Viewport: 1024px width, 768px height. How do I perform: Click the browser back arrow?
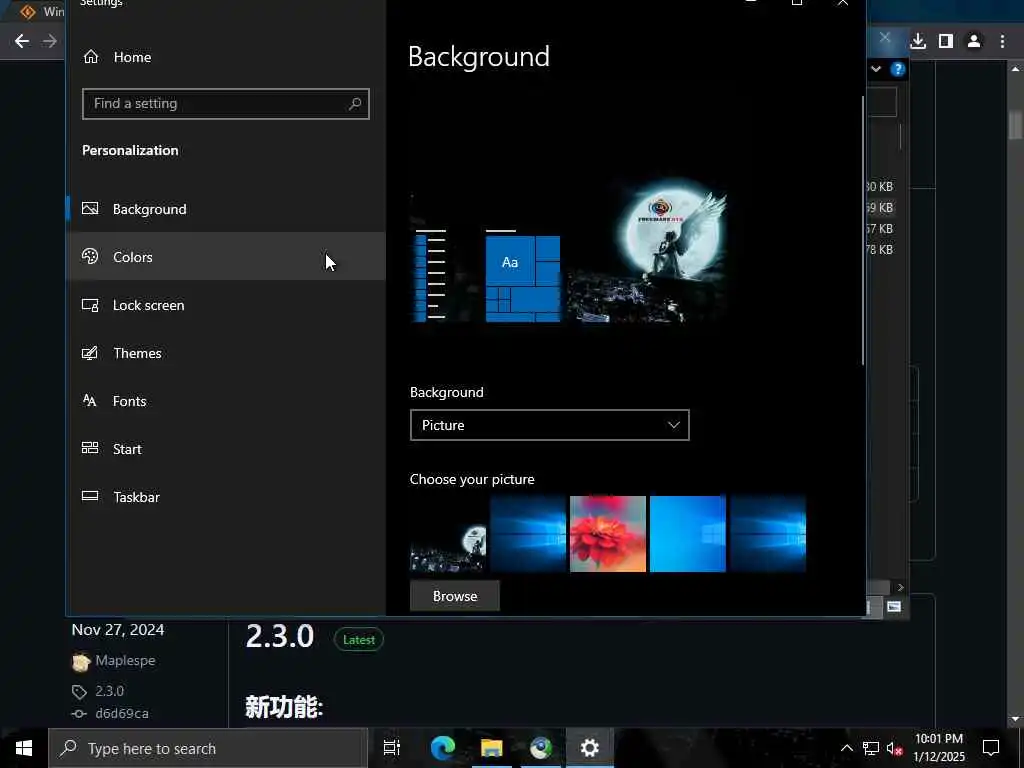22,41
